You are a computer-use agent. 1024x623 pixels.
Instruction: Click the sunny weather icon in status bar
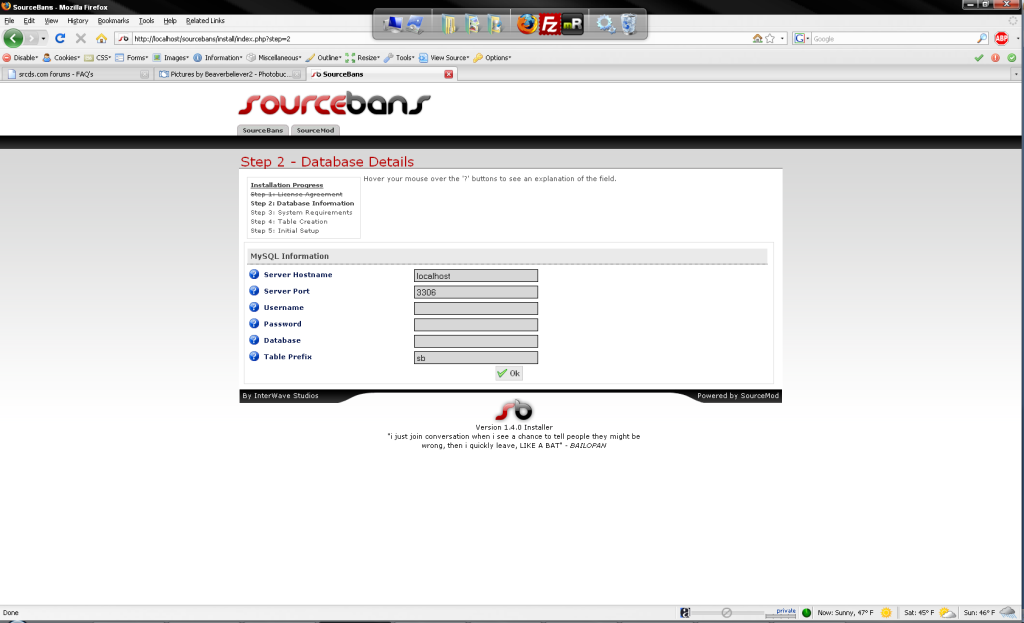[886, 613]
